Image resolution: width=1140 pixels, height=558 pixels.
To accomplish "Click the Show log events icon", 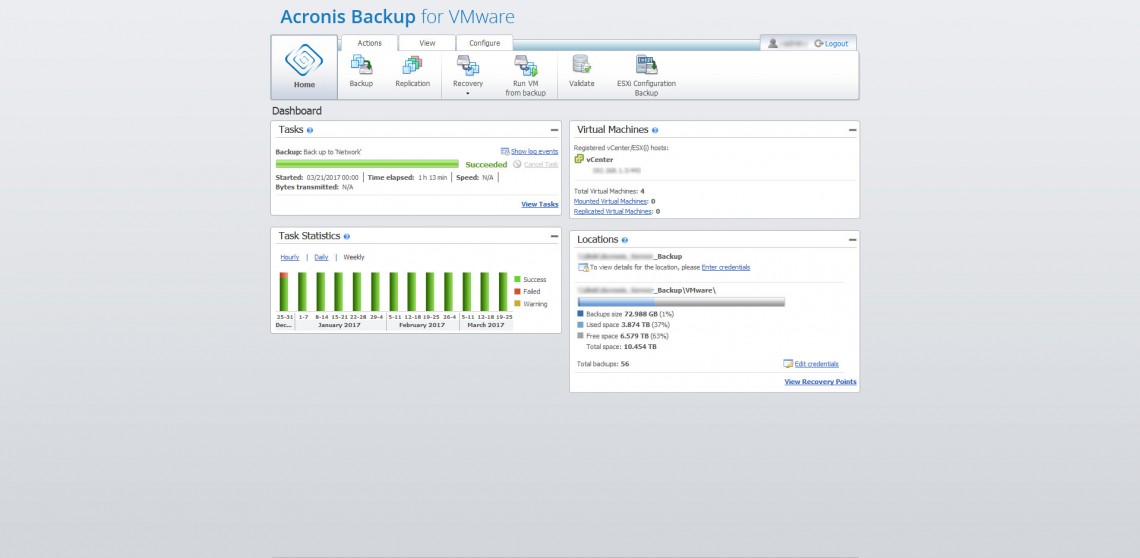I will tap(505, 151).
